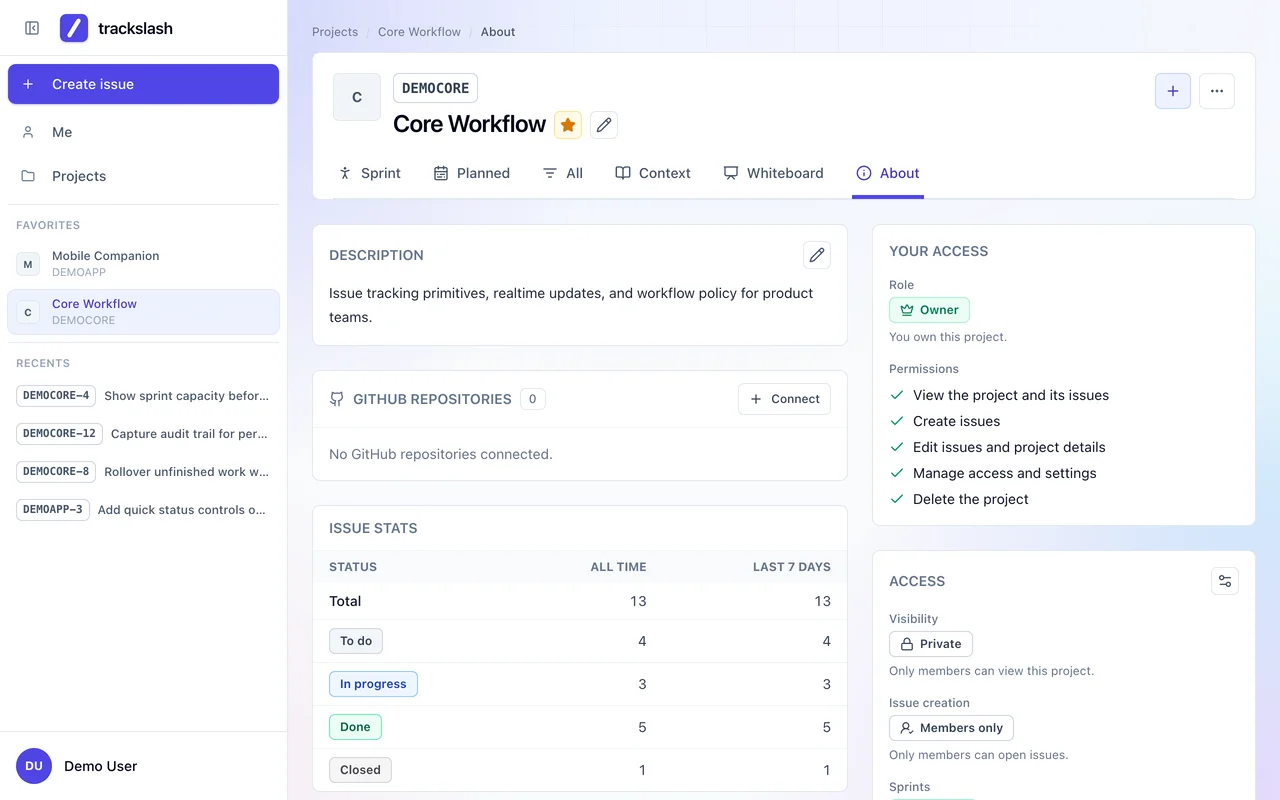Click the Create issue button

143,84
